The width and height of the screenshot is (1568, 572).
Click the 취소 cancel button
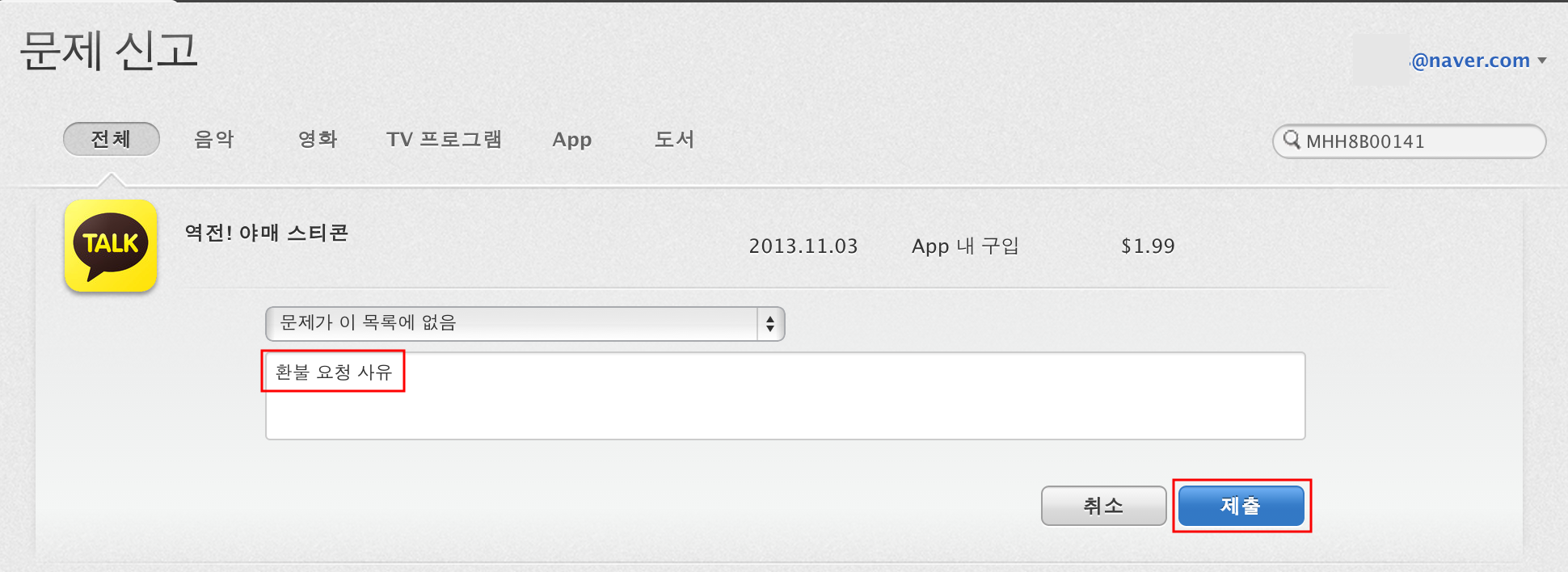(1103, 506)
